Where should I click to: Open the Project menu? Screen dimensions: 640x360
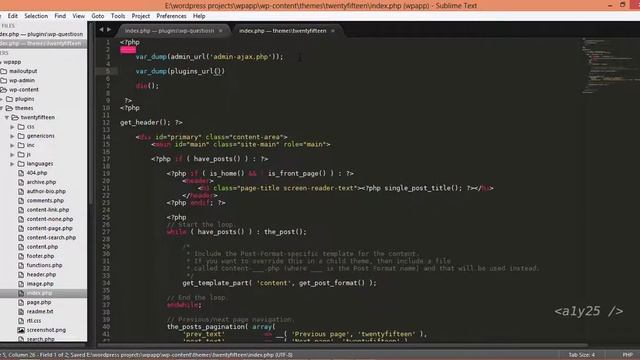[x=140, y=16]
